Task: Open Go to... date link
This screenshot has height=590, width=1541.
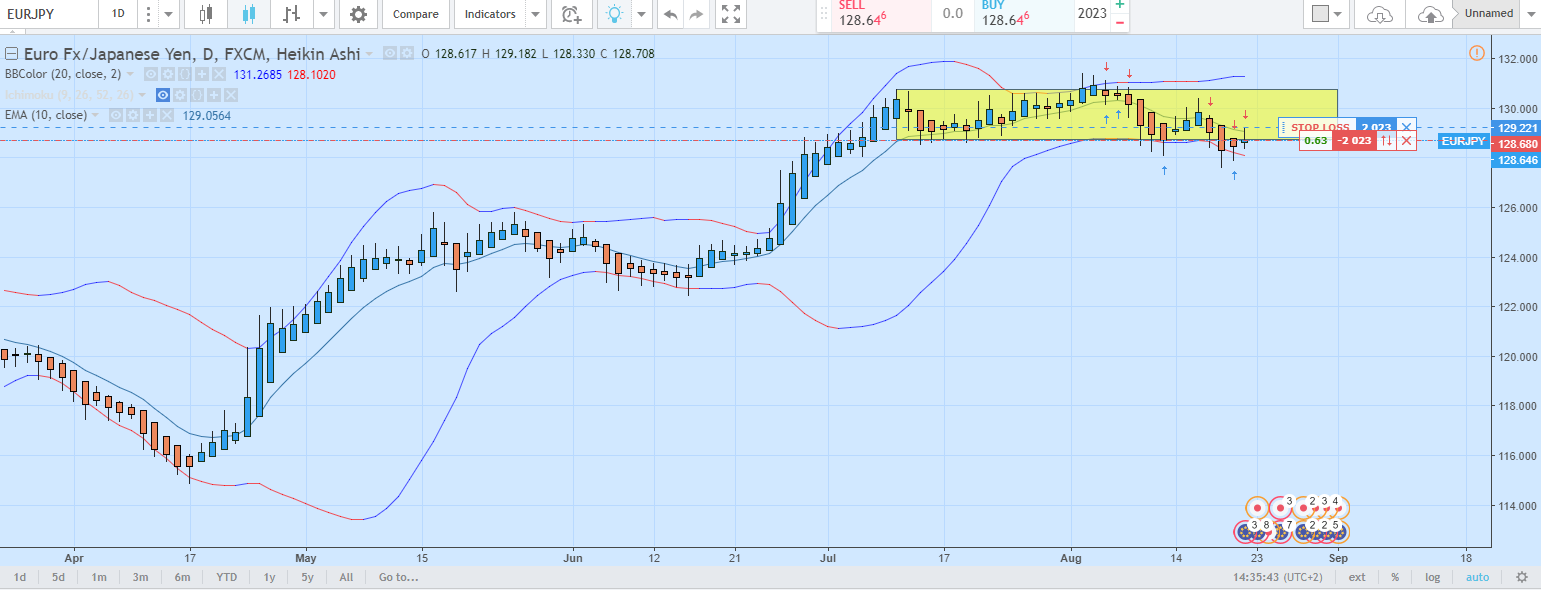Action: click(x=398, y=577)
